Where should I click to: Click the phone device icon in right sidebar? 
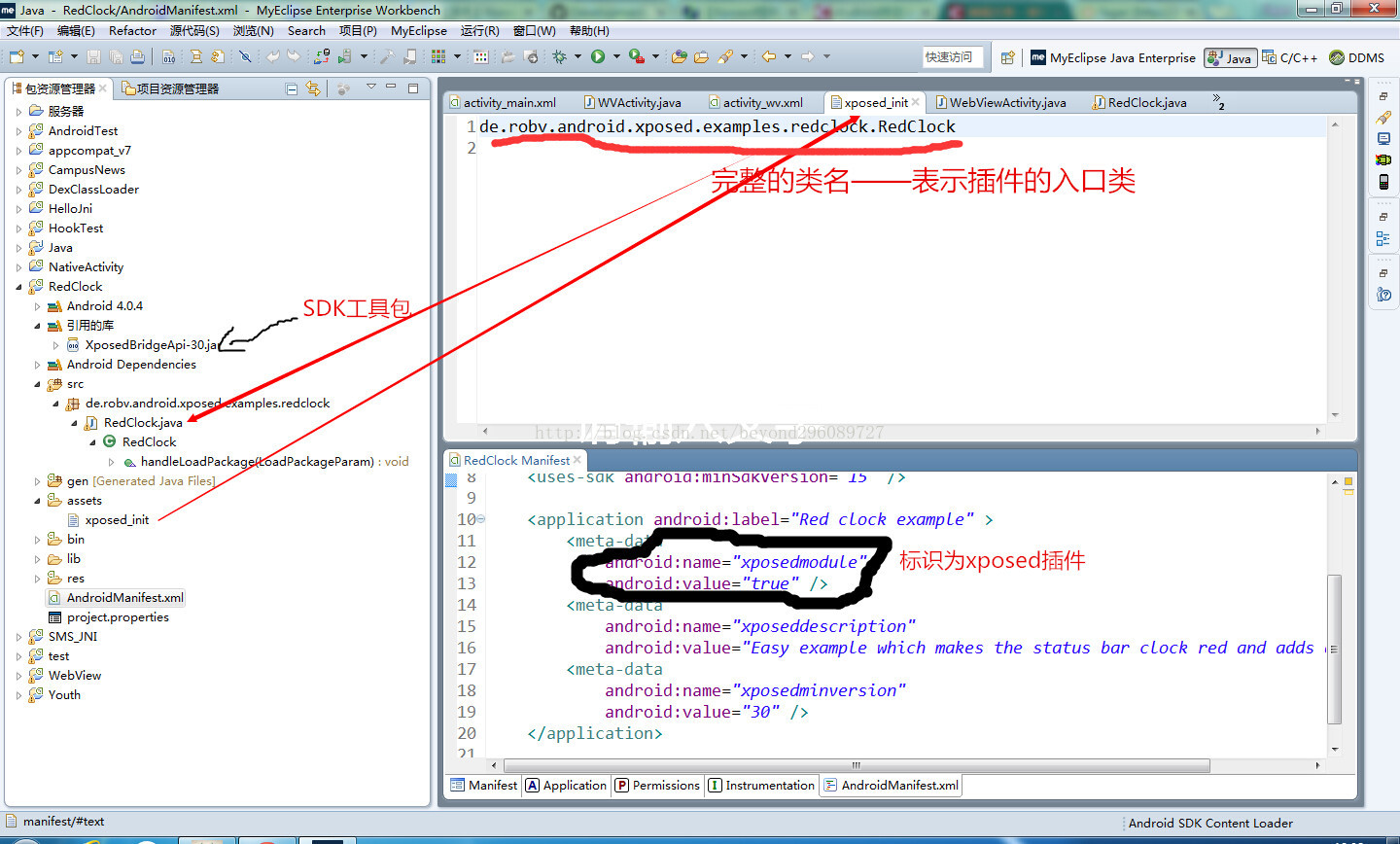[1383, 182]
